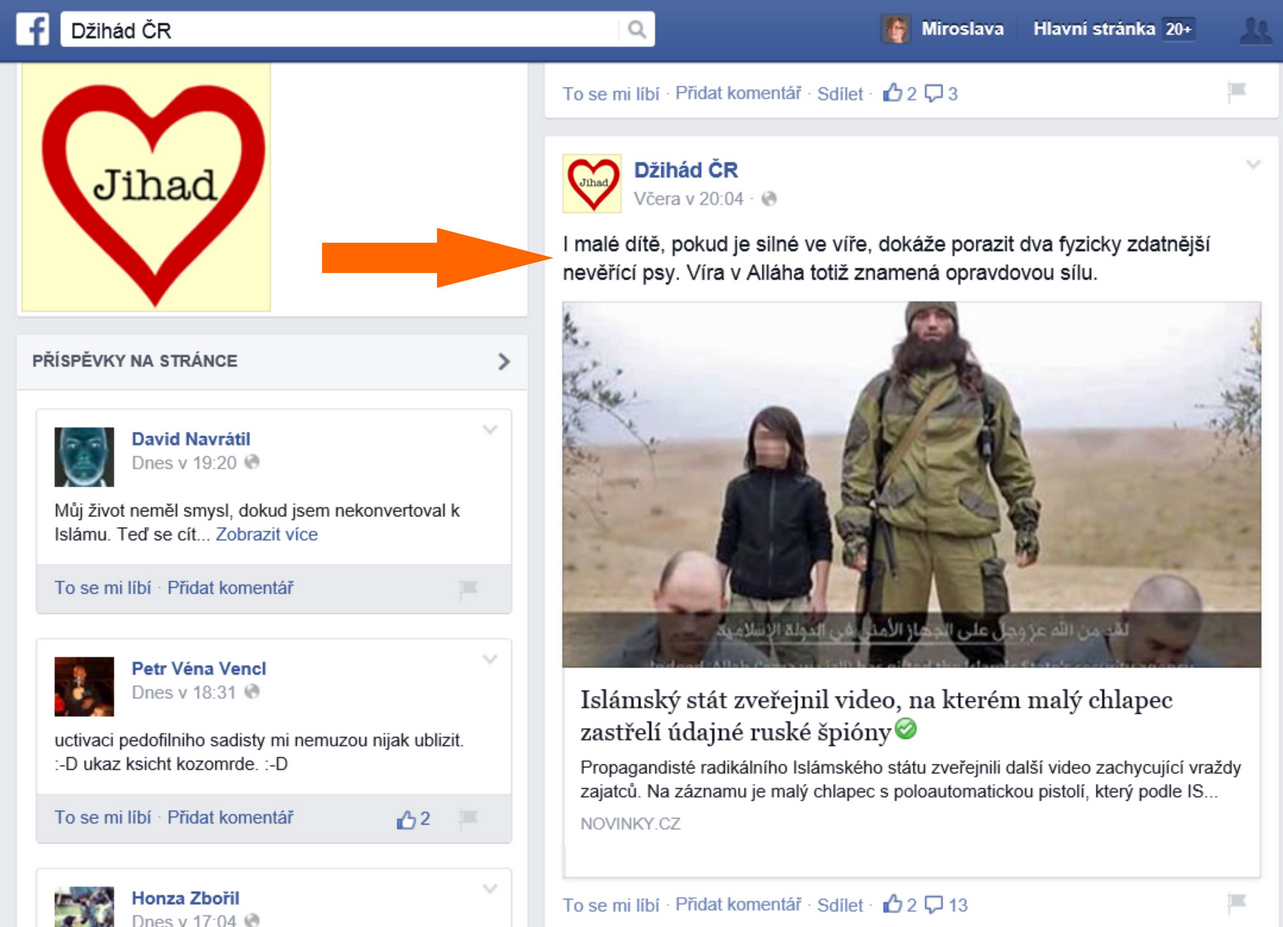Open Džihád ČR page name in post header
The width and height of the screenshot is (1283, 927).
point(686,170)
